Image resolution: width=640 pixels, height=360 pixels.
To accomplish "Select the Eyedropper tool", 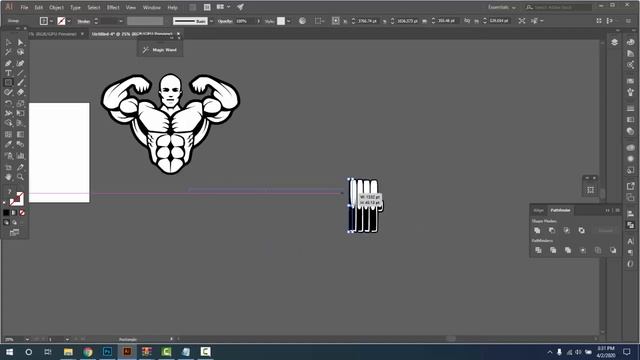I will 8,144.
